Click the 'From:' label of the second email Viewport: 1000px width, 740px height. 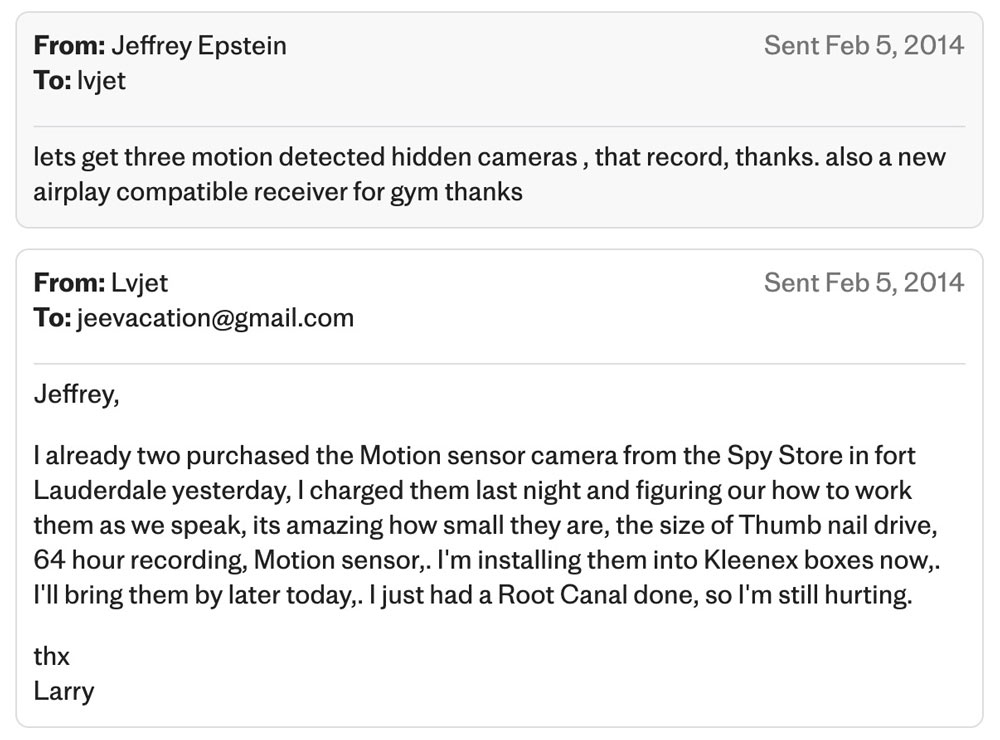click(x=69, y=283)
